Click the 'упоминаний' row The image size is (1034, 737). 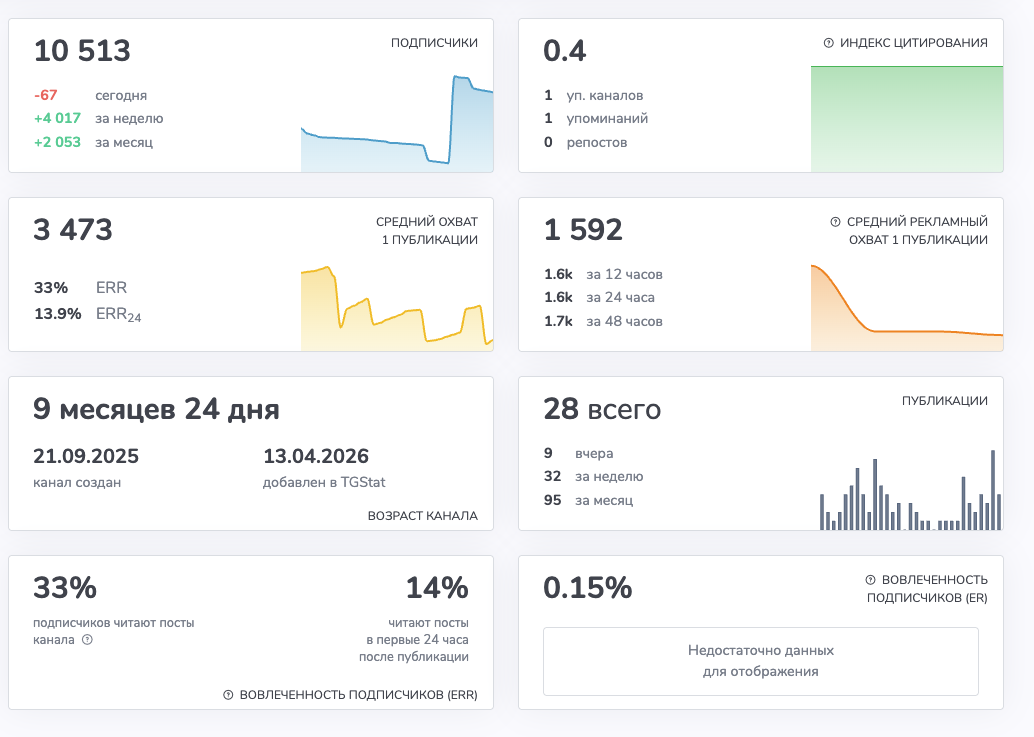pyautogui.click(x=596, y=118)
